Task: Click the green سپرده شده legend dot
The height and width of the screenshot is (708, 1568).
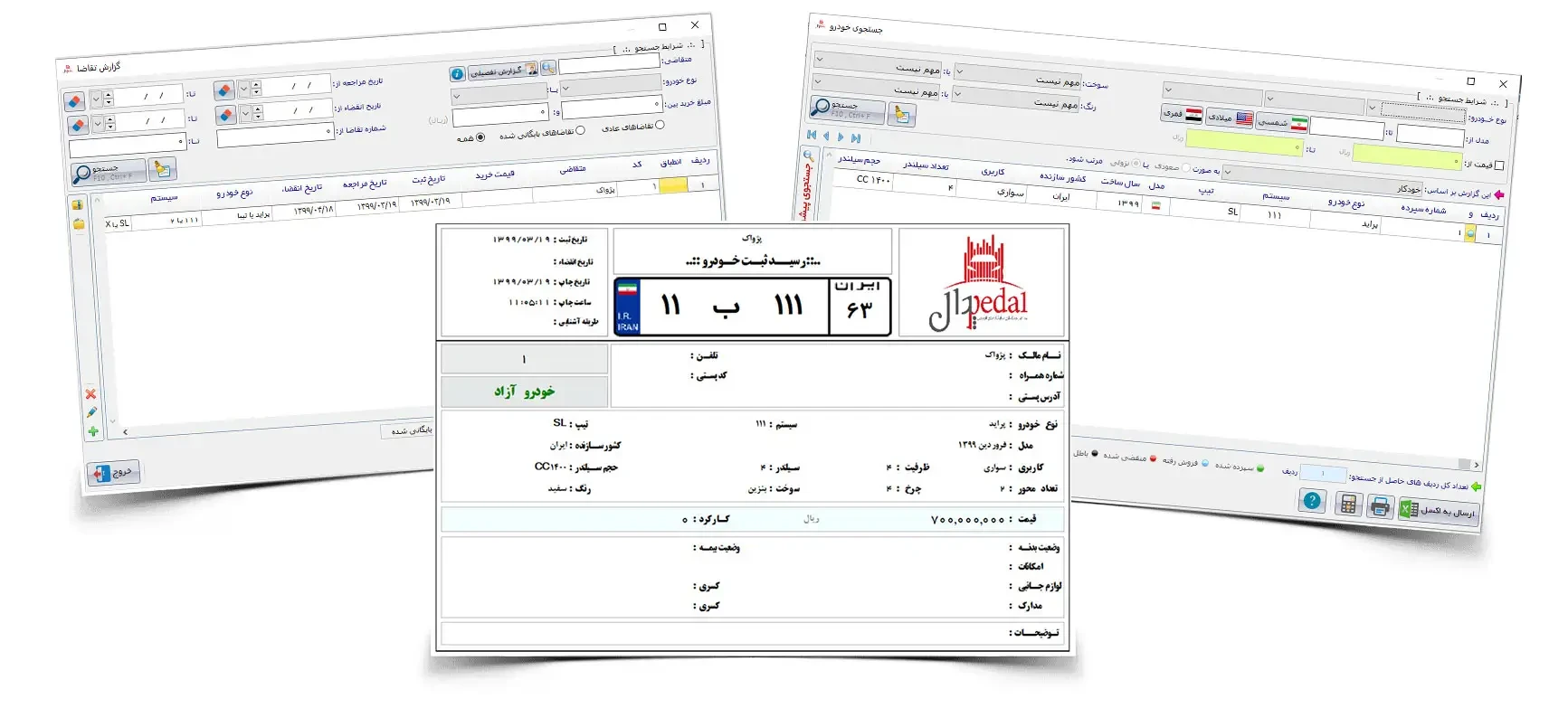Action: click(x=1260, y=468)
